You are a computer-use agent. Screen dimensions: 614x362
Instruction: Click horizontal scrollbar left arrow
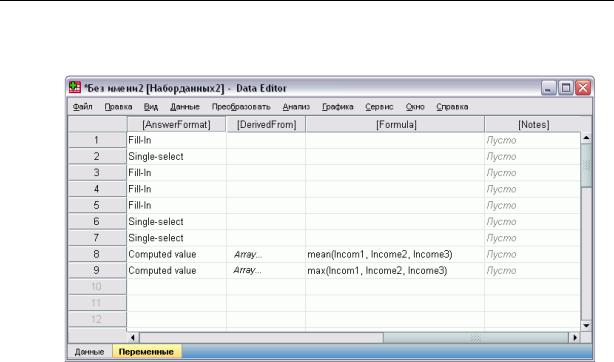pos(133,337)
